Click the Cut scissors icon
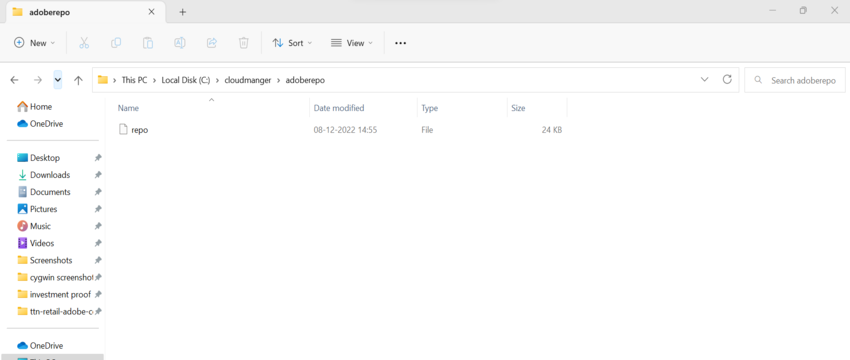 tap(84, 43)
